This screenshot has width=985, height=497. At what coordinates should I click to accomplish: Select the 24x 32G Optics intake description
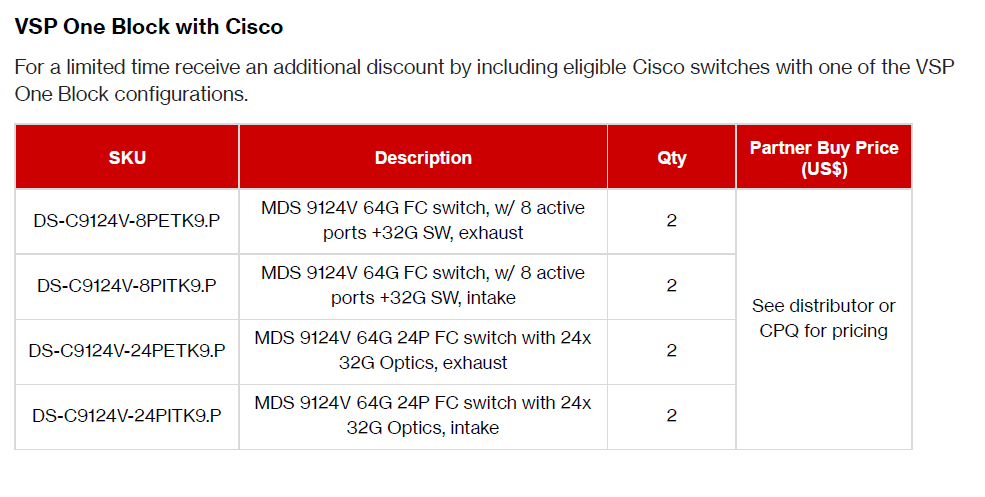pos(423,415)
